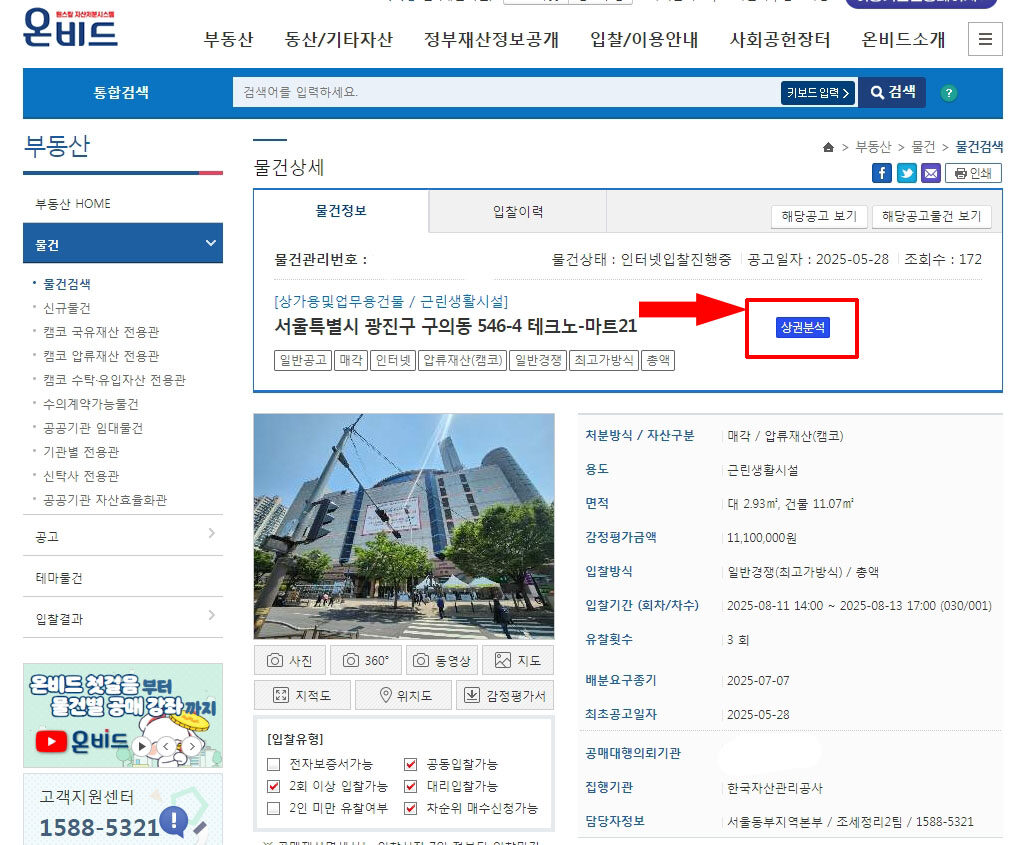Image resolution: width=1017 pixels, height=845 pixels.
Task: Click the 검색 search button
Action: click(893, 92)
